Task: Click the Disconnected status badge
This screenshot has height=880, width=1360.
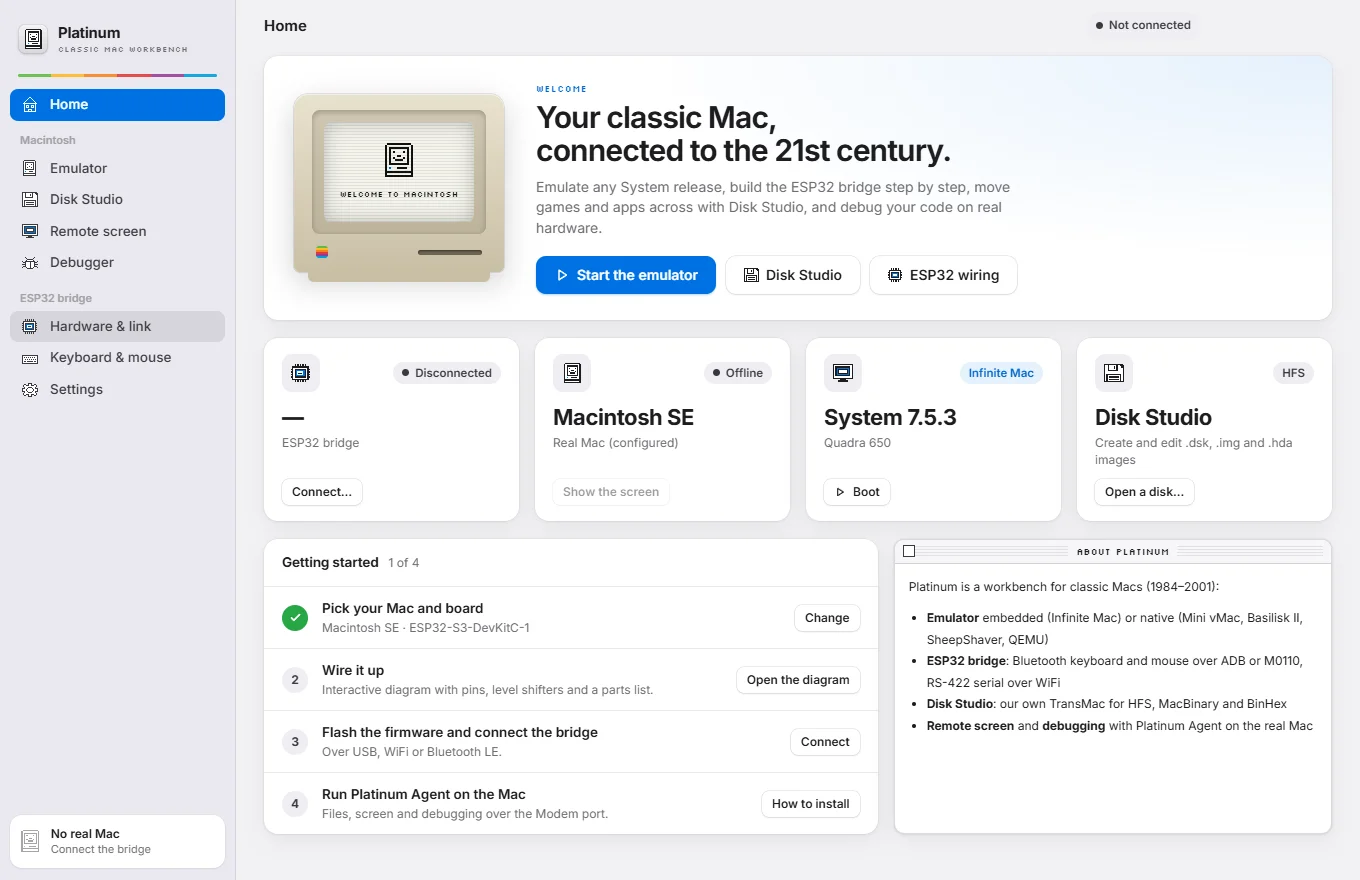Action: click(x=446, y=373)
